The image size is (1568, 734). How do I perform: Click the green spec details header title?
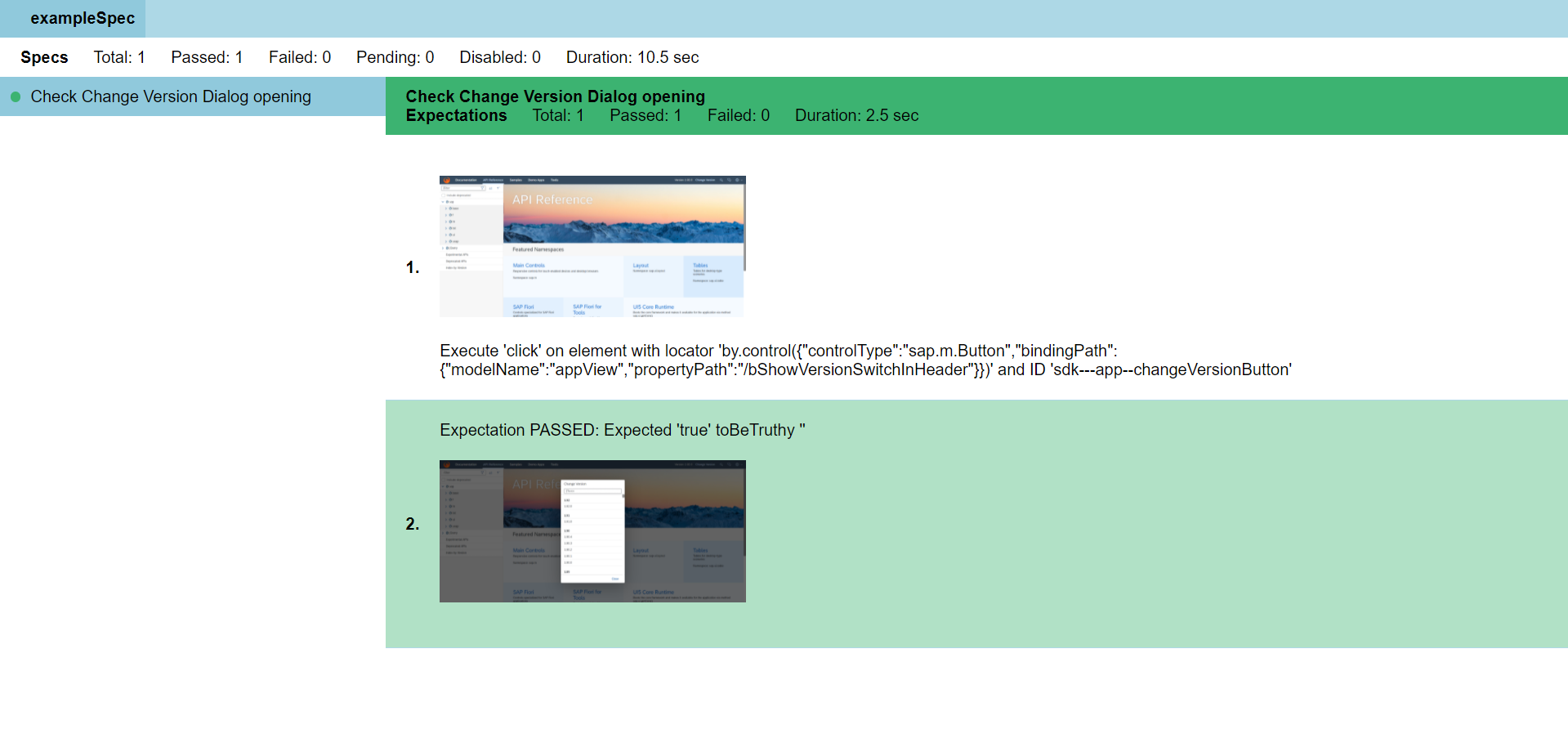point(556,96)
